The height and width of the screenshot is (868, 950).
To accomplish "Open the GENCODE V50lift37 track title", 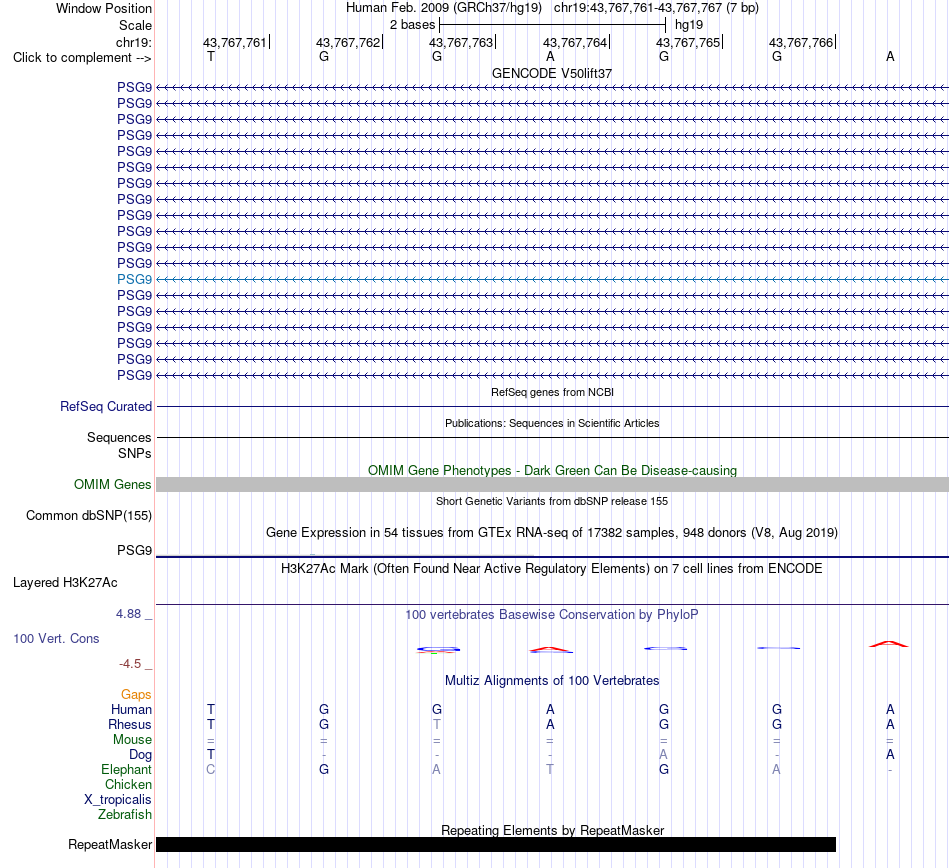I will click(x=552, y=73).
